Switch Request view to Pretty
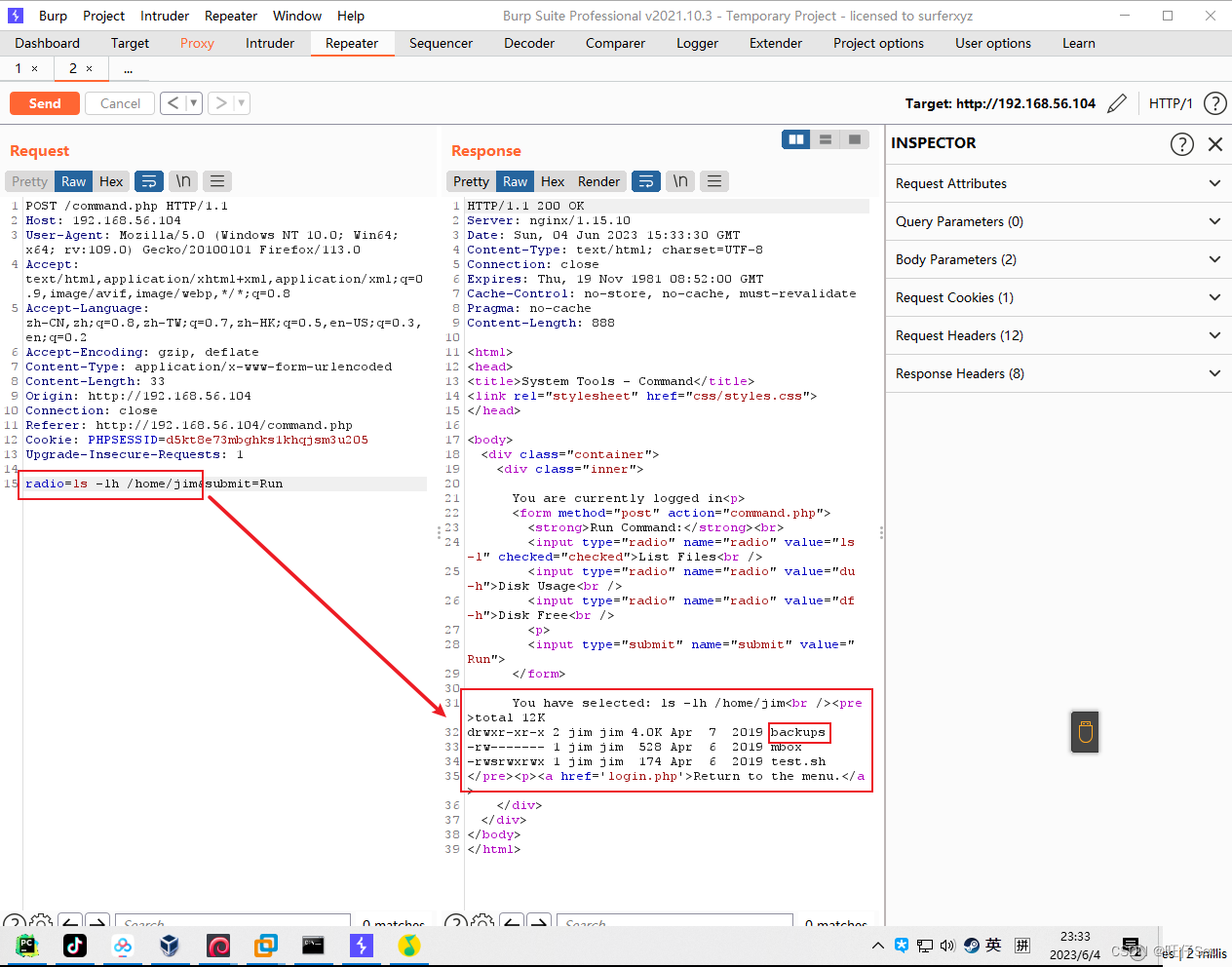 (x=29, y=181)
